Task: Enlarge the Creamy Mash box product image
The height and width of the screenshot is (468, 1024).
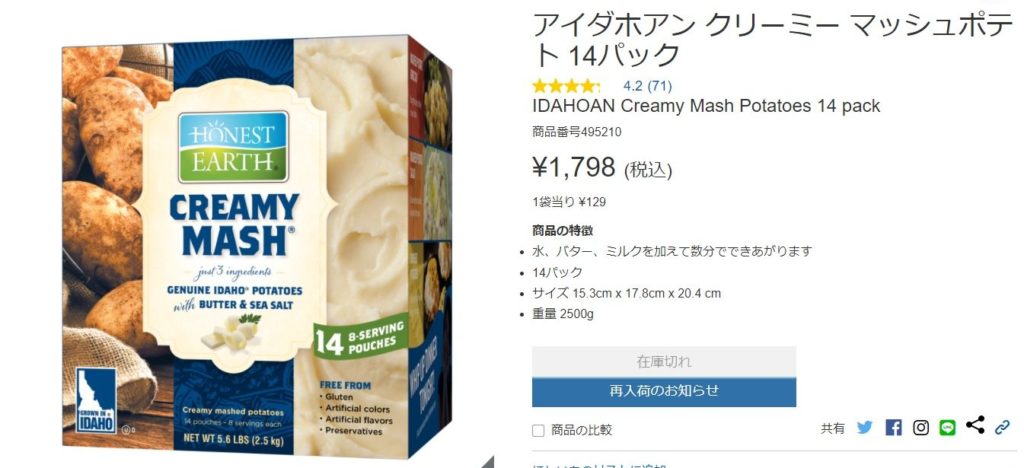Action: pos(257,247)
